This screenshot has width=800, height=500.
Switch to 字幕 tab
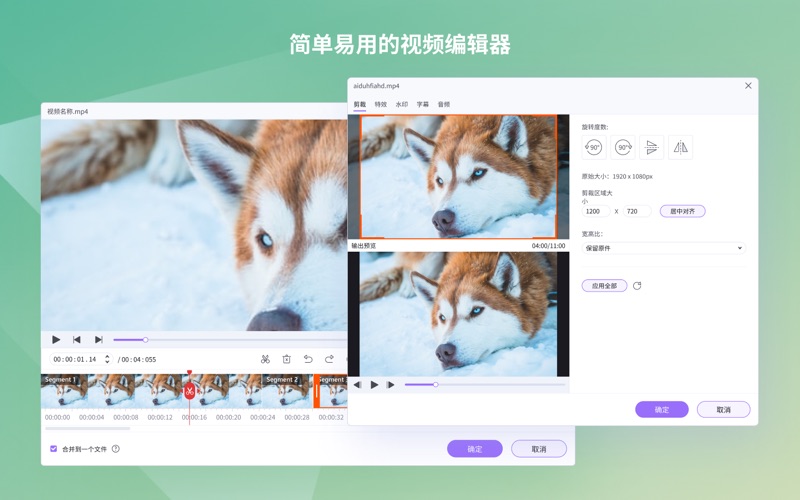coord(422,104)
